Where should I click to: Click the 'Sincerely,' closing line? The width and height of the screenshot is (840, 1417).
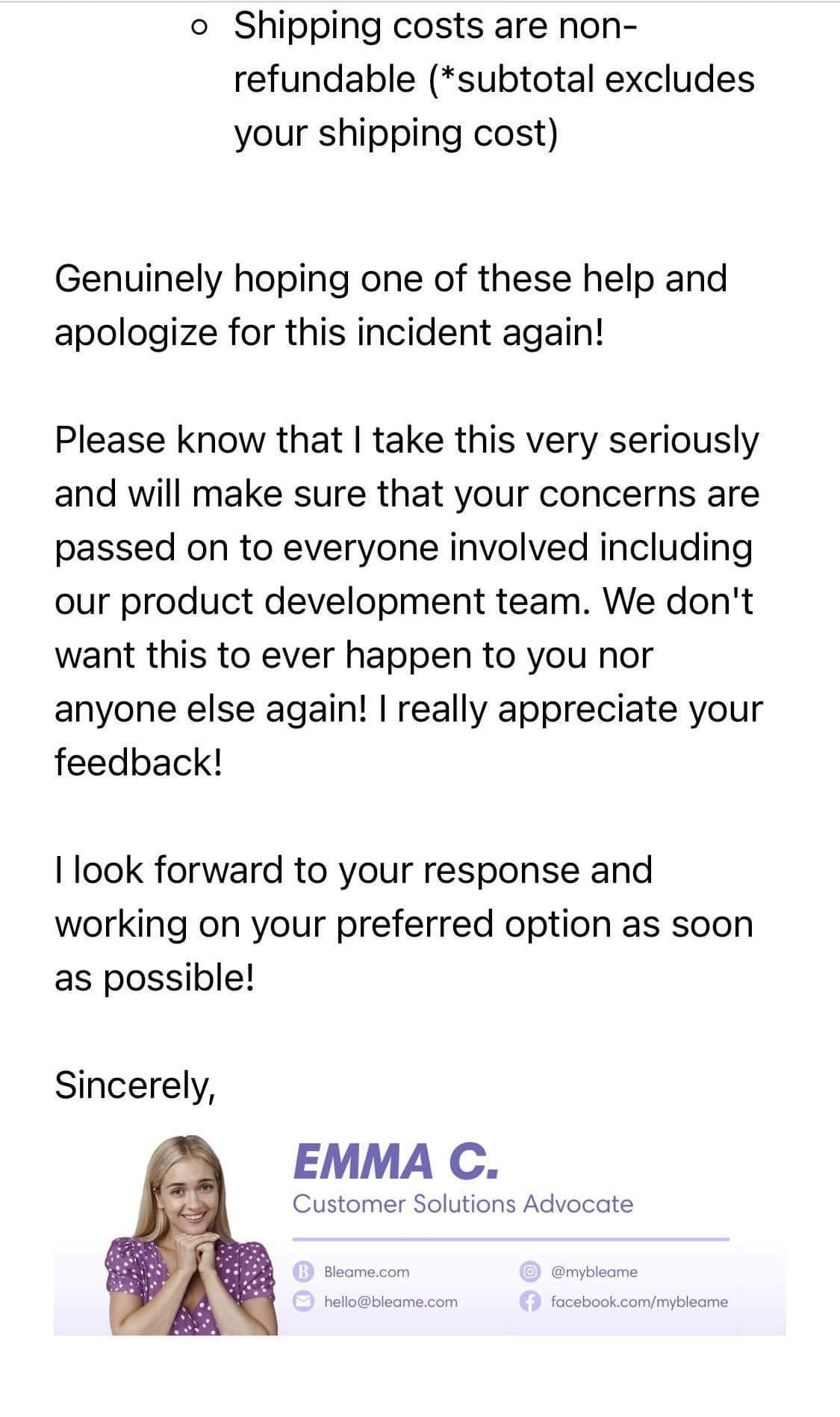pyautogui.click(x=135, y=1085)
